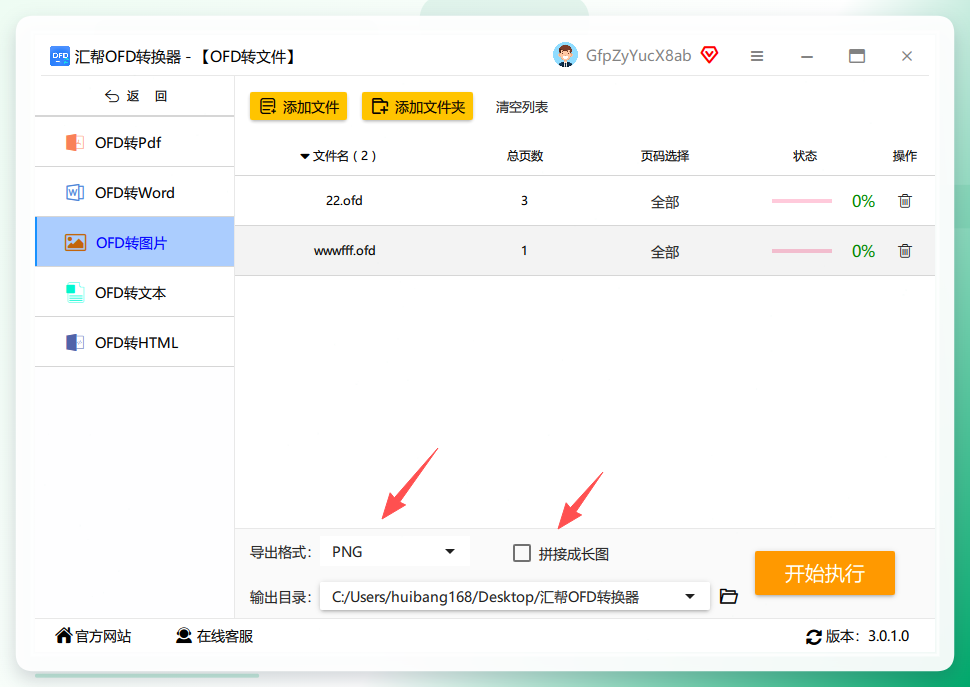
Task: Browse output folder with folder icon
Action: 729,596
